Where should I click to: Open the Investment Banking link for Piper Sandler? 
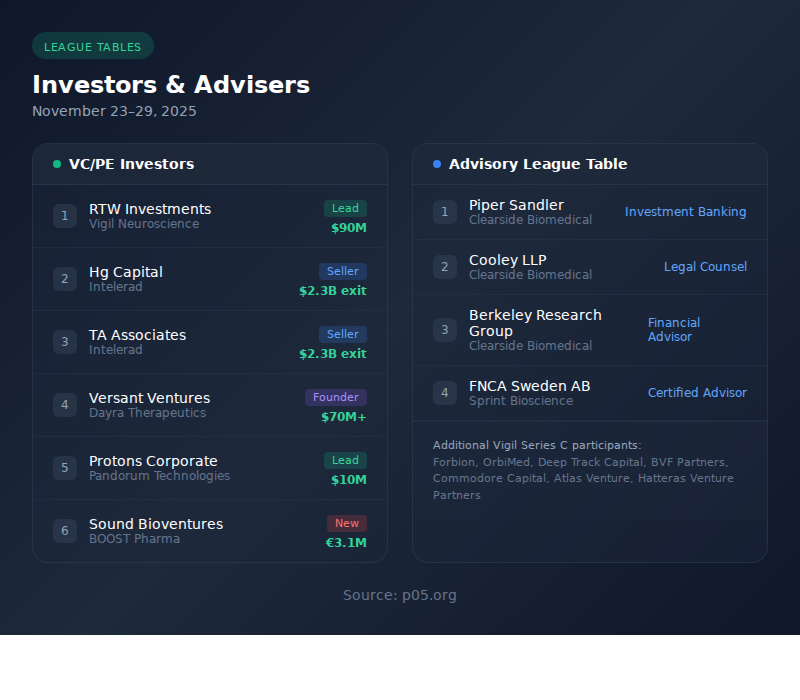(685, 212)
